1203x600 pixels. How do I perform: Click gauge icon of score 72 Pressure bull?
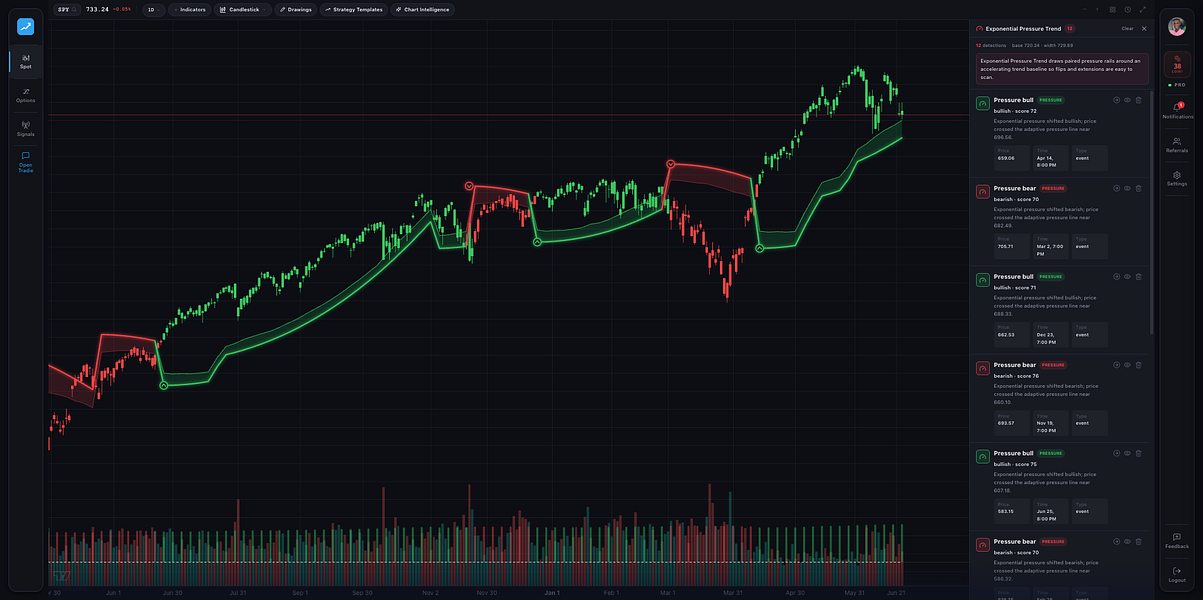pos(983,103)
